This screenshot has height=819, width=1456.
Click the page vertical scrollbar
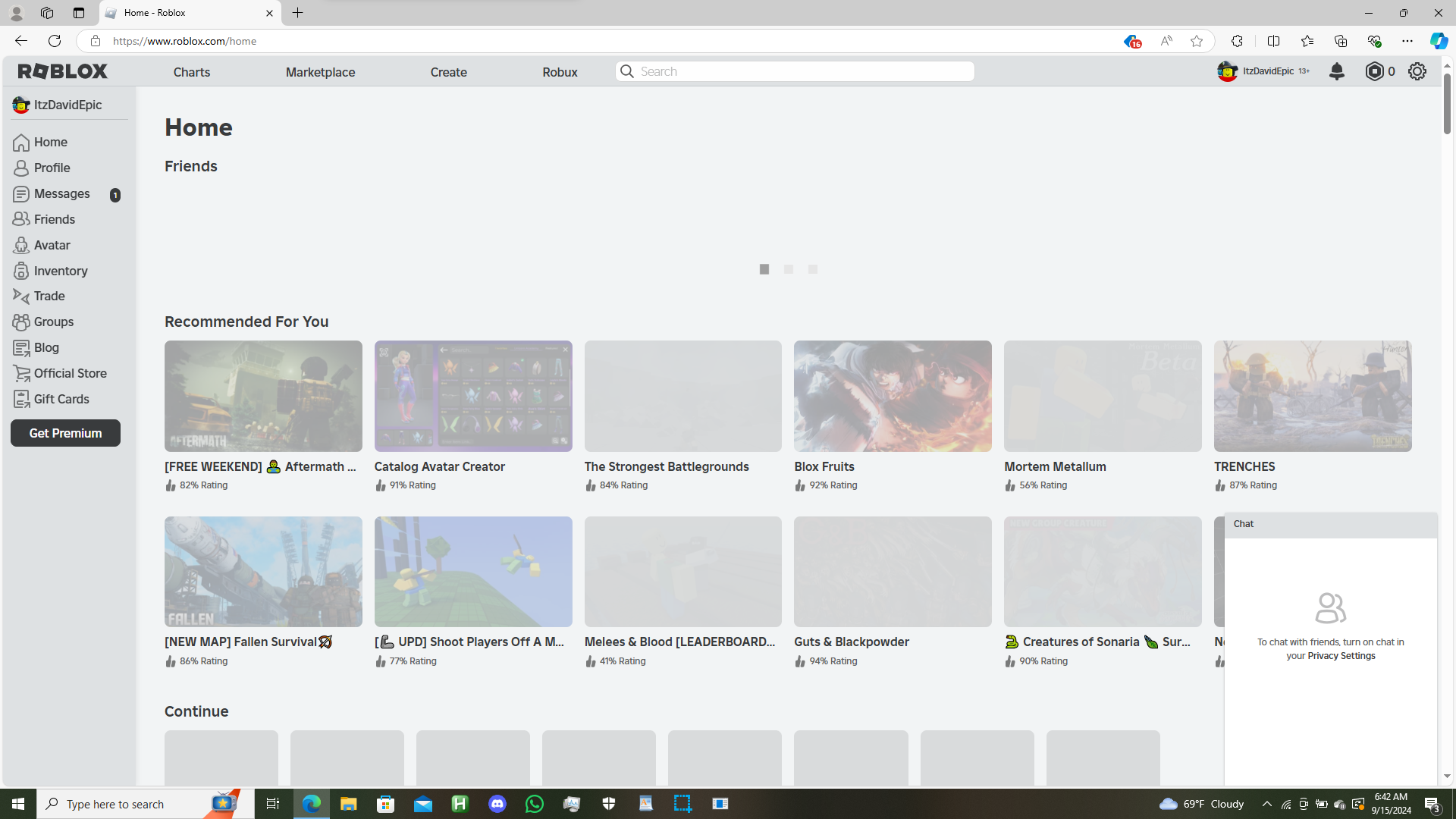click(x=1447, y=104)
